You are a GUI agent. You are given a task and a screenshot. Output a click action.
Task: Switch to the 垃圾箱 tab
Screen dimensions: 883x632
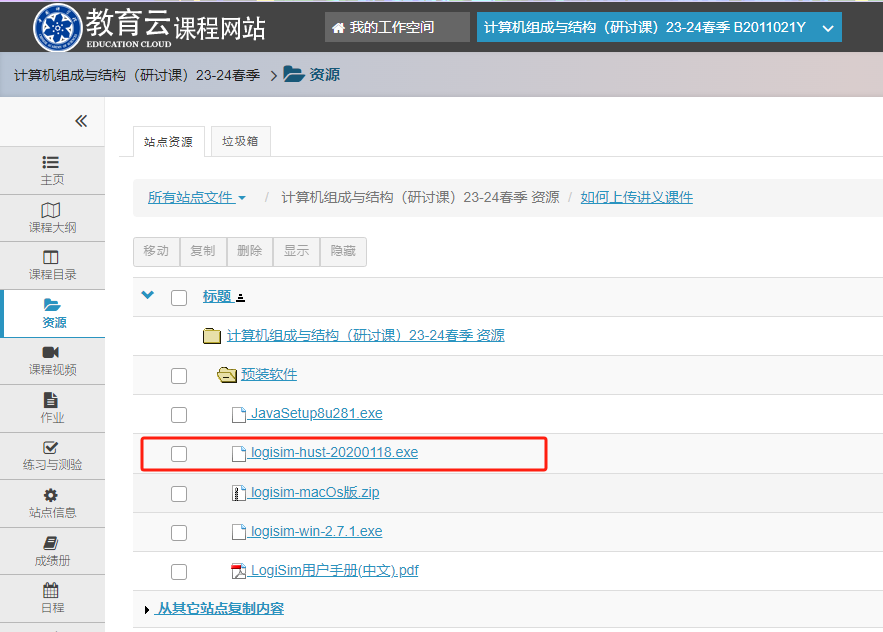(240, 141)
